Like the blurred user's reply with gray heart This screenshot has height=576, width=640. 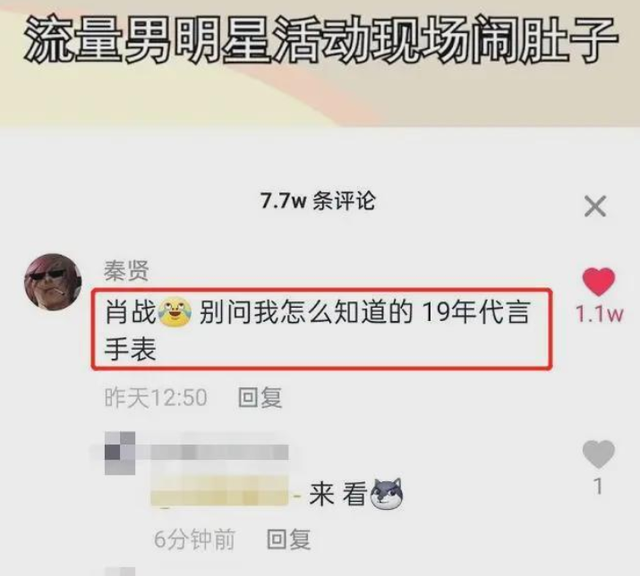(x=598, y=454)
